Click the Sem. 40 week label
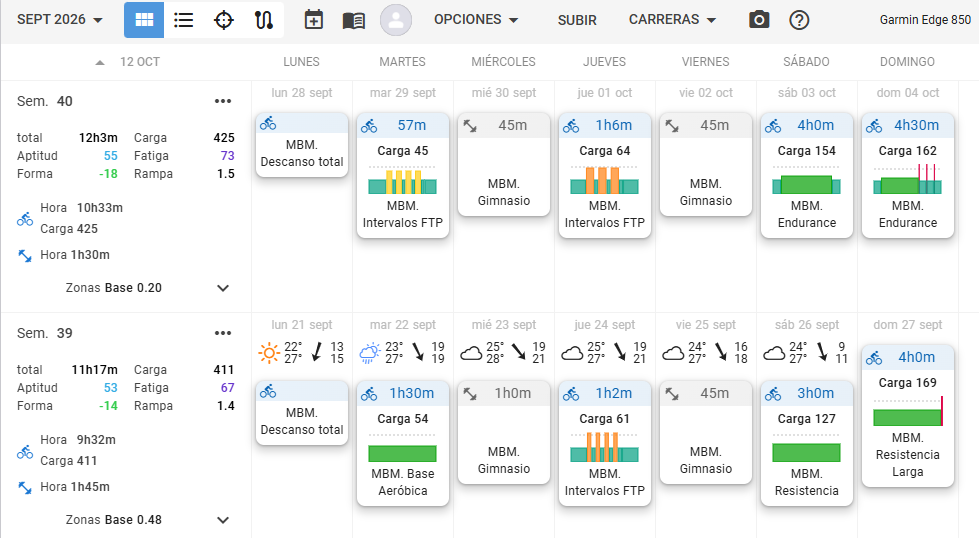 45,101
